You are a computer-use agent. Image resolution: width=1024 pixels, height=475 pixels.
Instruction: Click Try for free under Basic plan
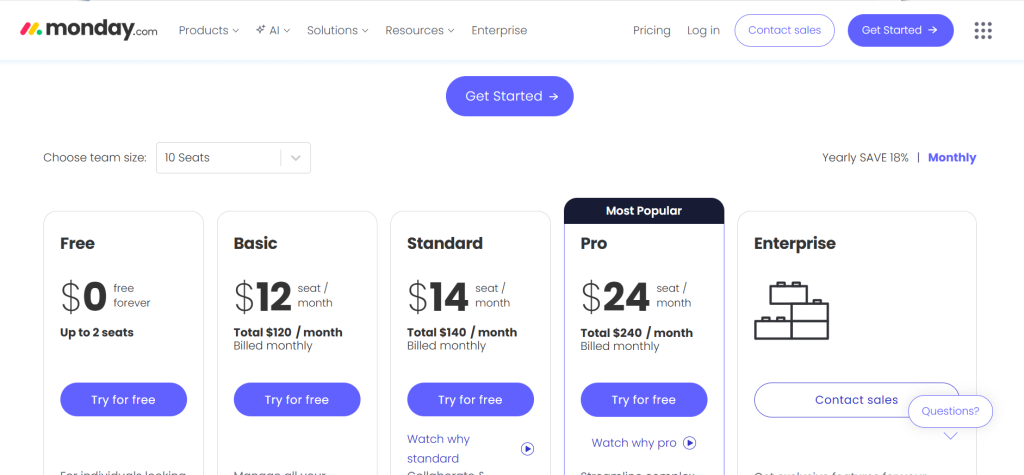[297, 400]
